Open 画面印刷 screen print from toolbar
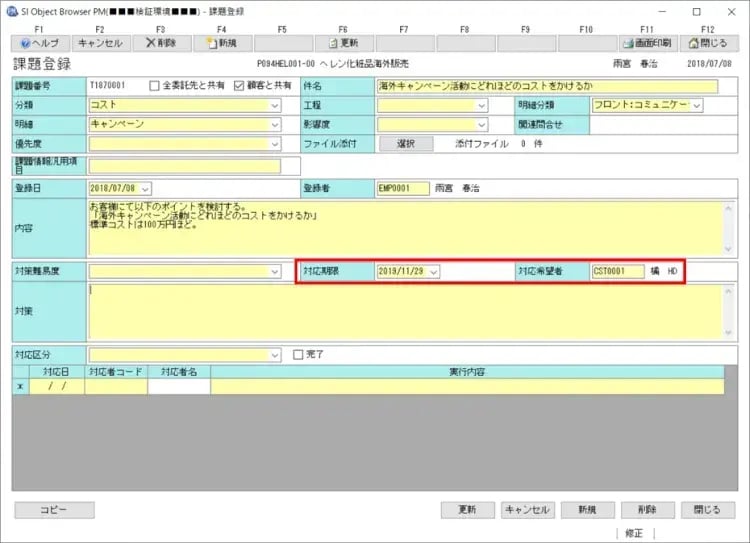The width and height of the screenshot is (750, 543). pyautogui.click(x=646, y=43)
